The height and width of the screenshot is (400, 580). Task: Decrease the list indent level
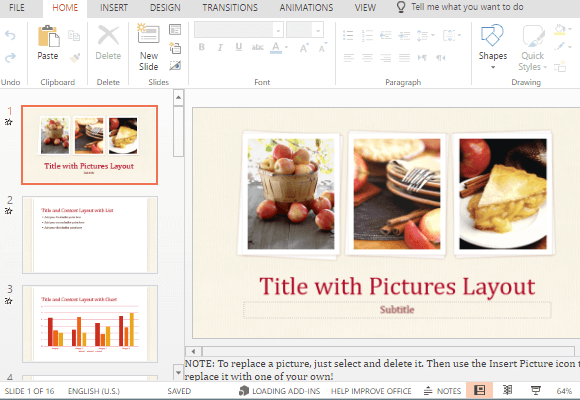(385, 36)
